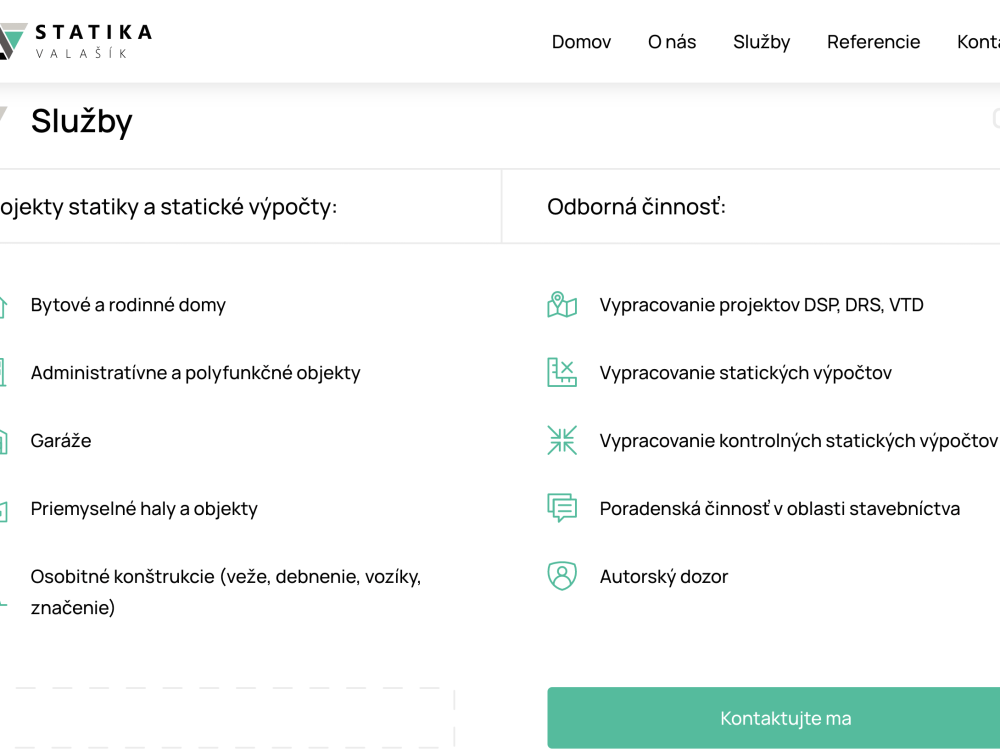Click Administratívne a polyfunkčné objekty
Viewport: 1000px width, 750px height.
point(195,372)
